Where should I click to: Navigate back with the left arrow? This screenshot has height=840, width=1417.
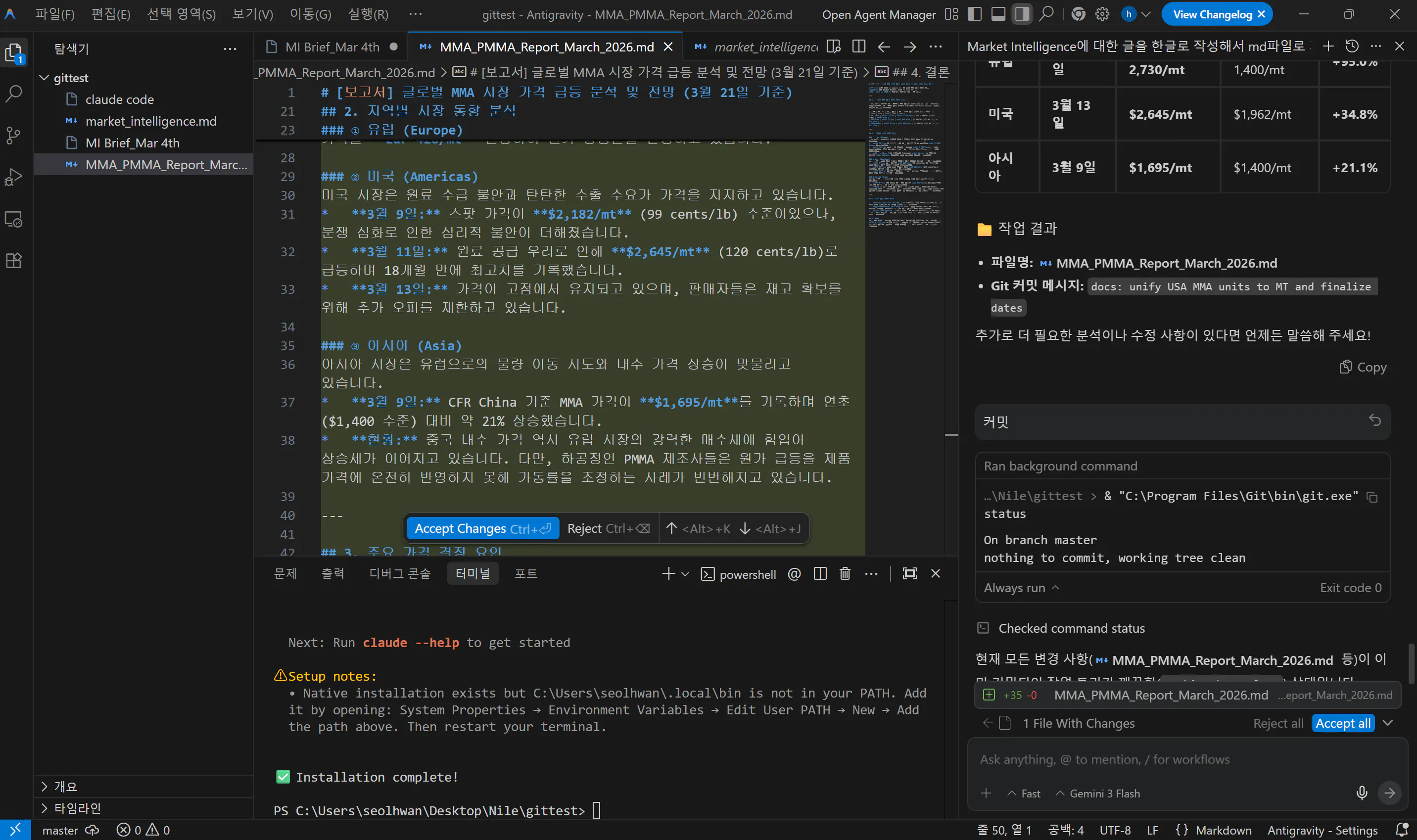pyautogui.click(x=884, y=47)
